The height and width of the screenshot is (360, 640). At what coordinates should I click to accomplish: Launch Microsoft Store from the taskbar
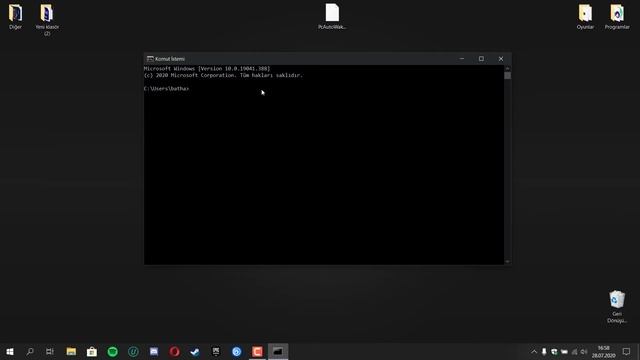[x=92, y=351]
